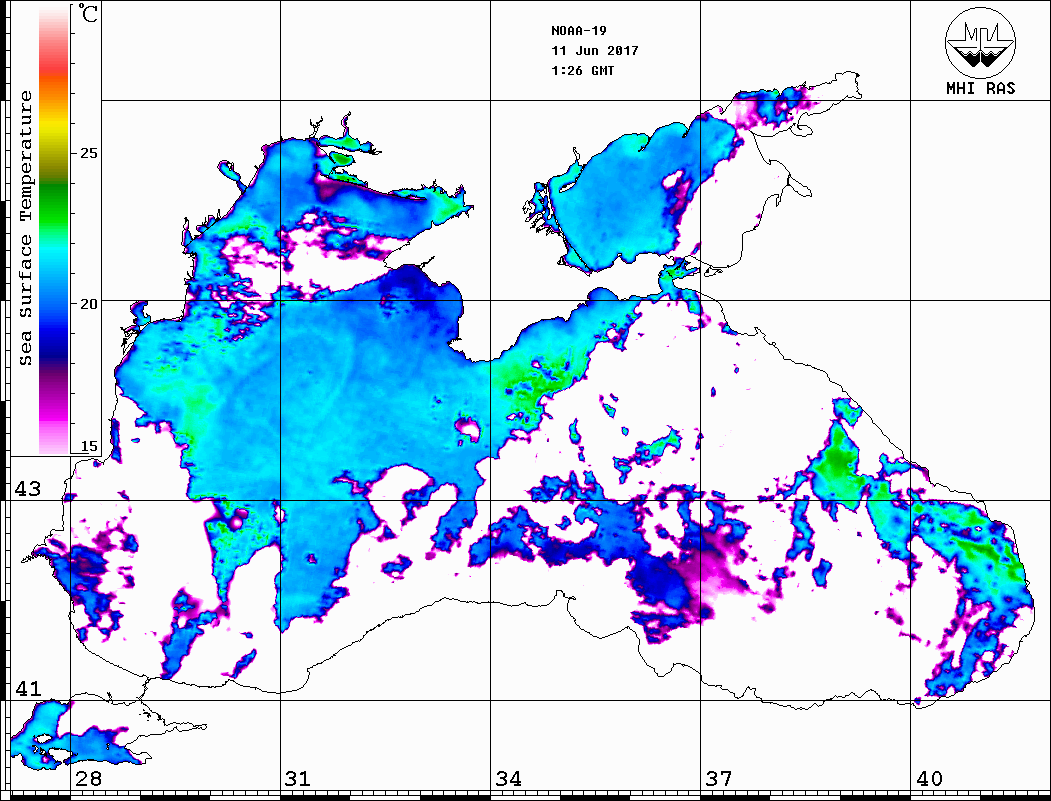
Task: Click longitude label 34
Action: pyautogui.click(x=509, y=779)
